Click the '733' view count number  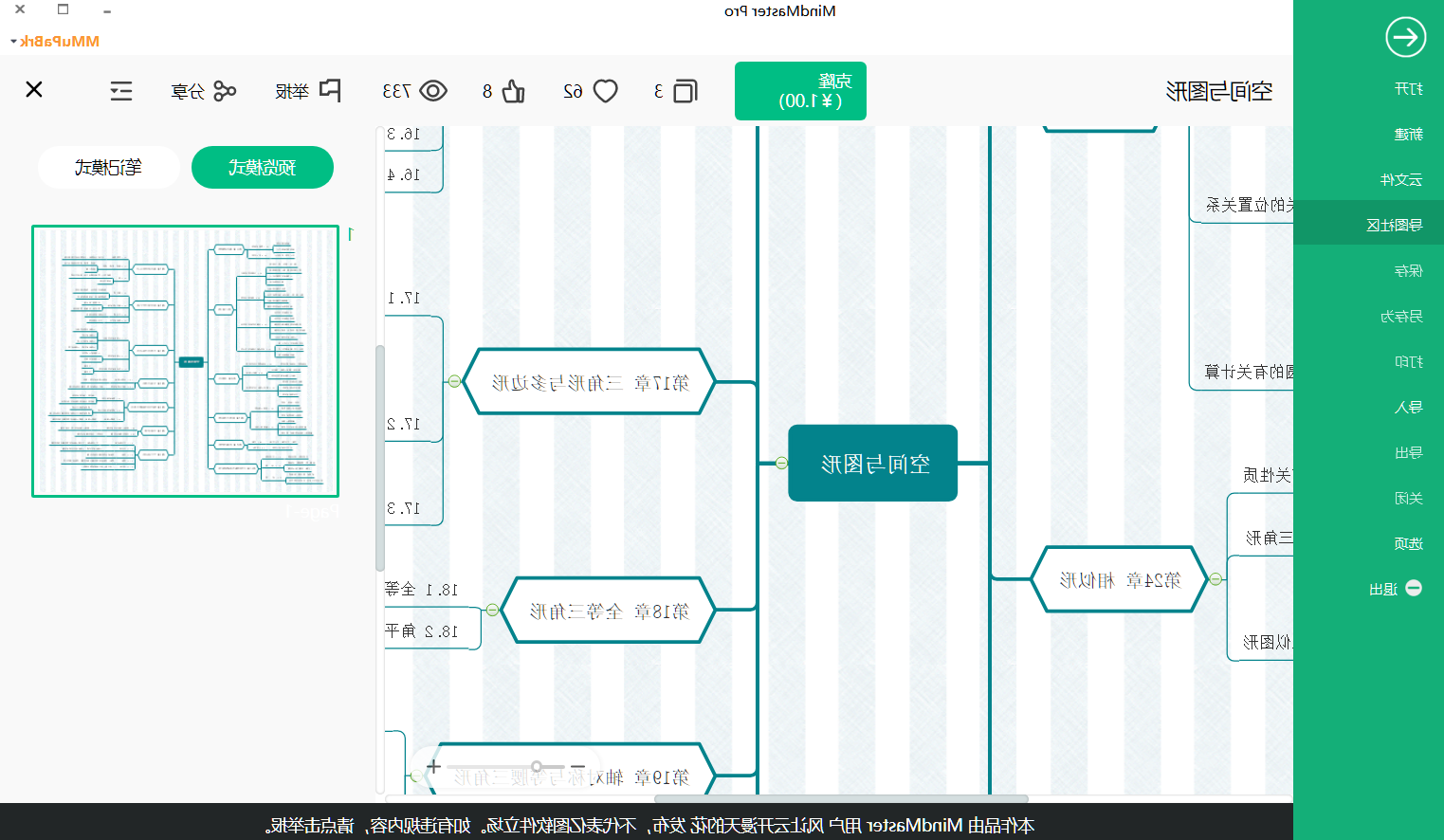[396, 91]
